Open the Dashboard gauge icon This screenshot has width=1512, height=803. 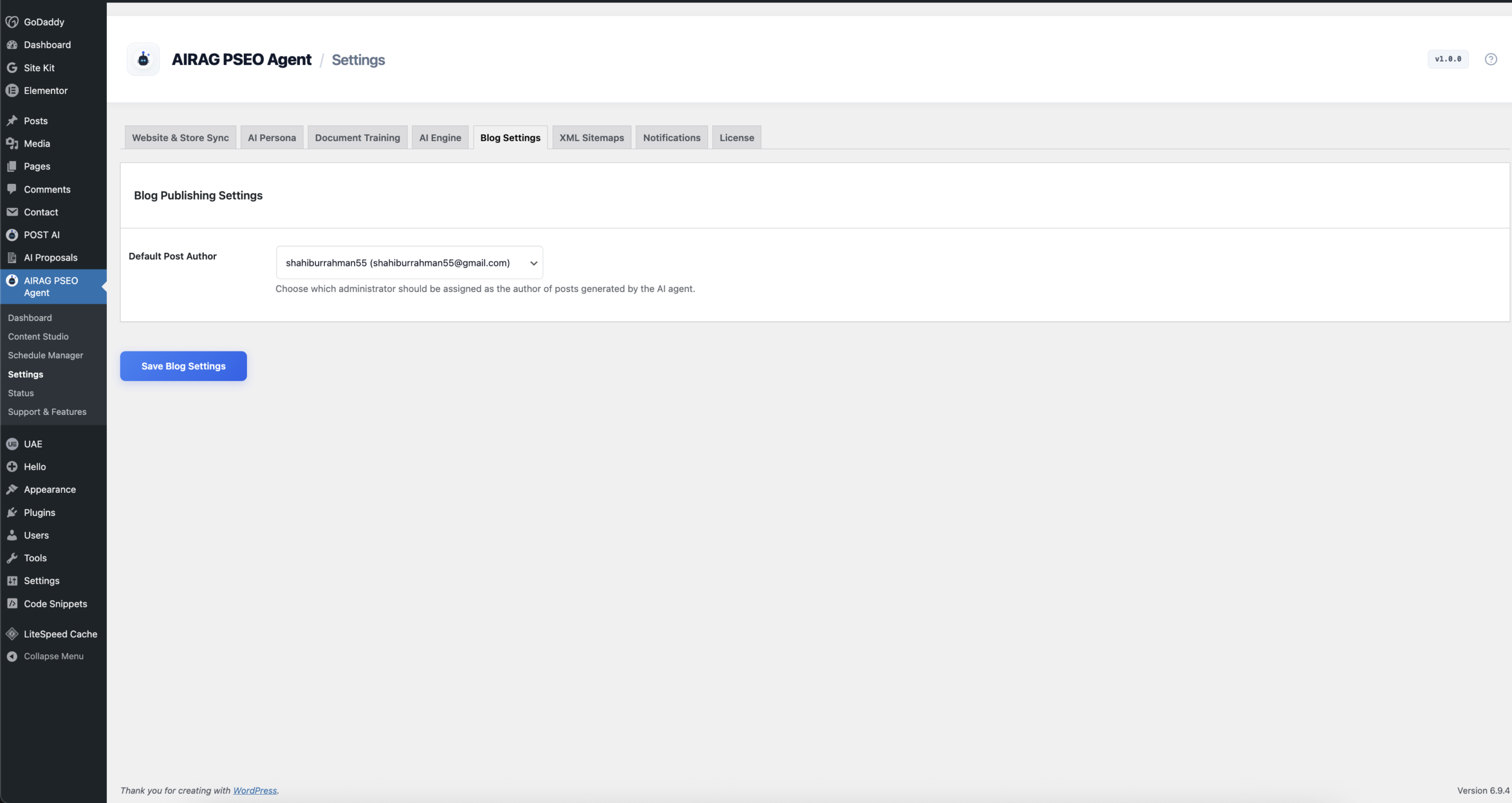12,45
